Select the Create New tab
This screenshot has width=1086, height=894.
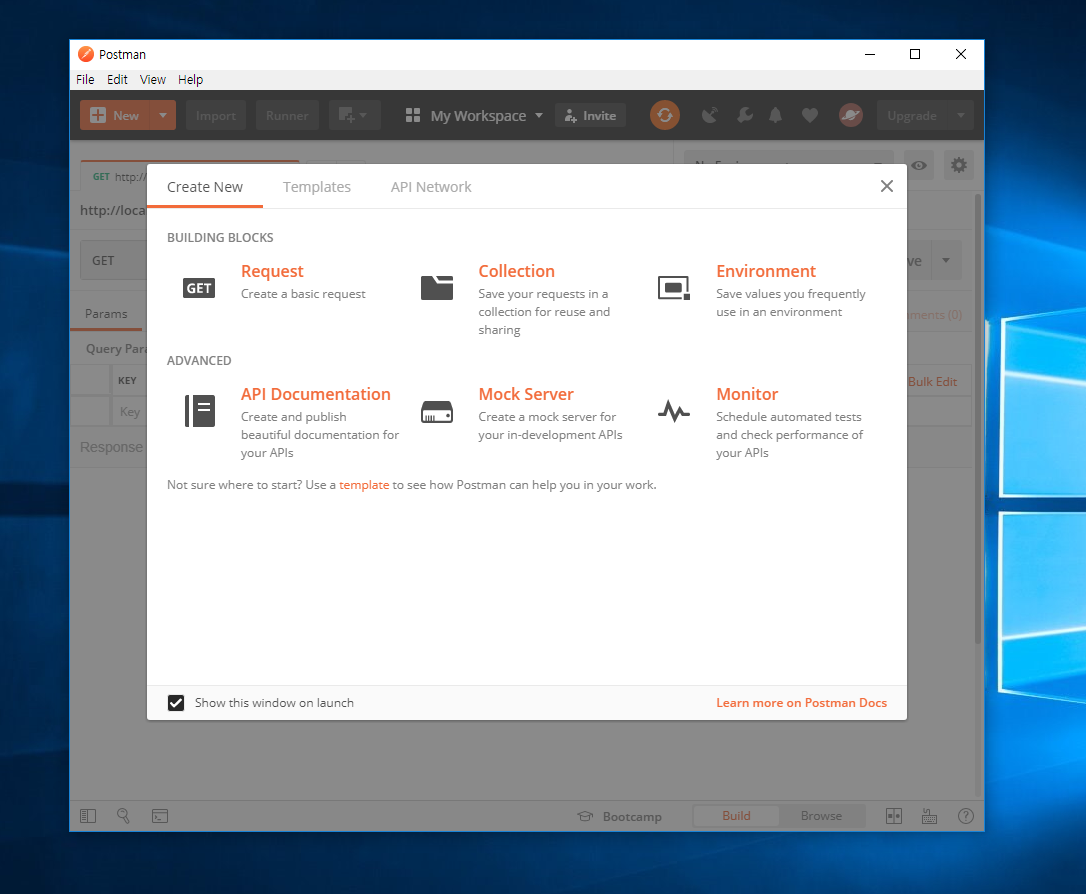pyautogui.click(x=205, y=187)
